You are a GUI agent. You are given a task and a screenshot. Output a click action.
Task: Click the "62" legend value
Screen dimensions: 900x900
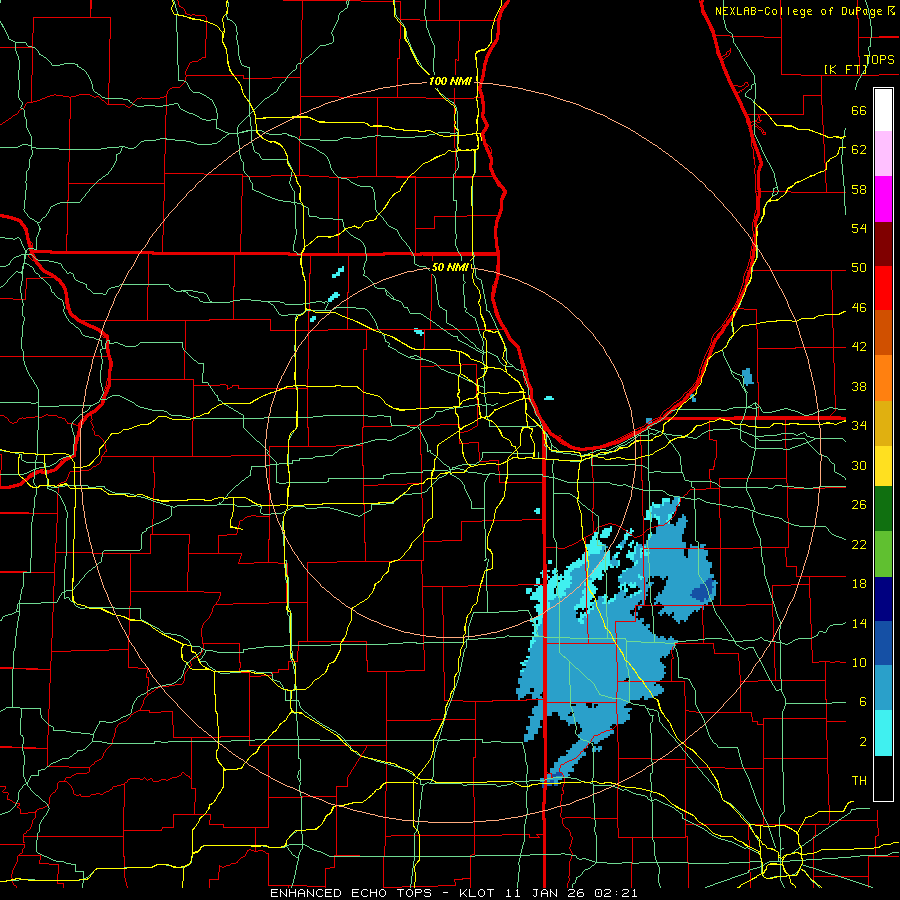[x=859, y=149]
